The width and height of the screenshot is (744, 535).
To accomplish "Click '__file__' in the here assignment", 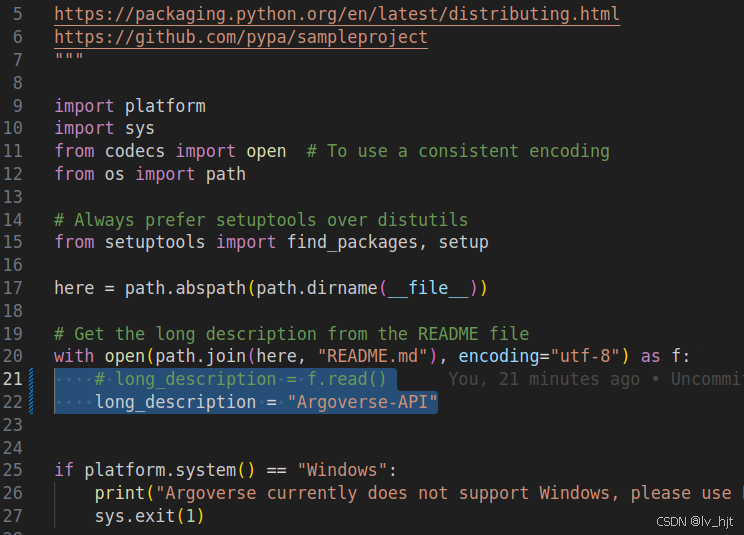I will pyautogui.click(x=428, y=288).
